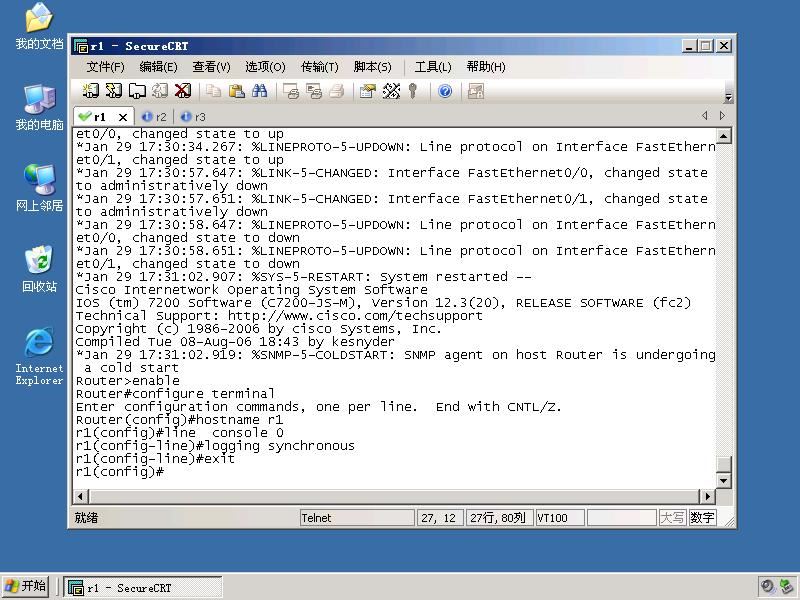Image resolution: width=800 pixels, height=600 pixels.
Task: Click the vertical scrollbar thumb
Action: click(724, 464)
